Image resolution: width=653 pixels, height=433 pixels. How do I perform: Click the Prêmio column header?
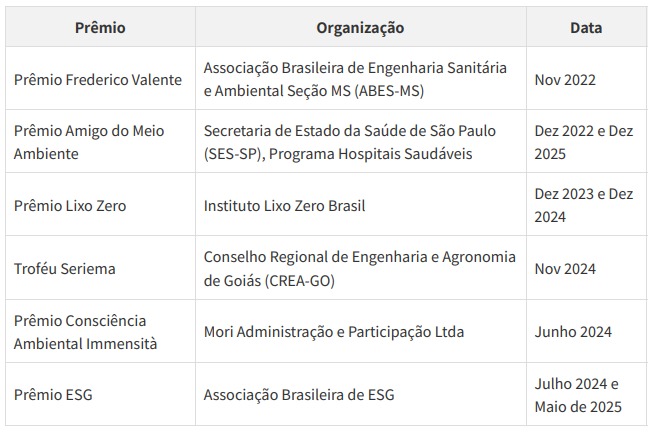tap(100, 28)
